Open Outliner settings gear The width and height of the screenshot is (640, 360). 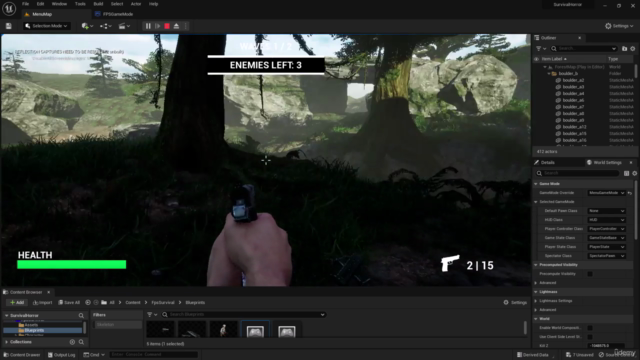(x=633, y=49)
